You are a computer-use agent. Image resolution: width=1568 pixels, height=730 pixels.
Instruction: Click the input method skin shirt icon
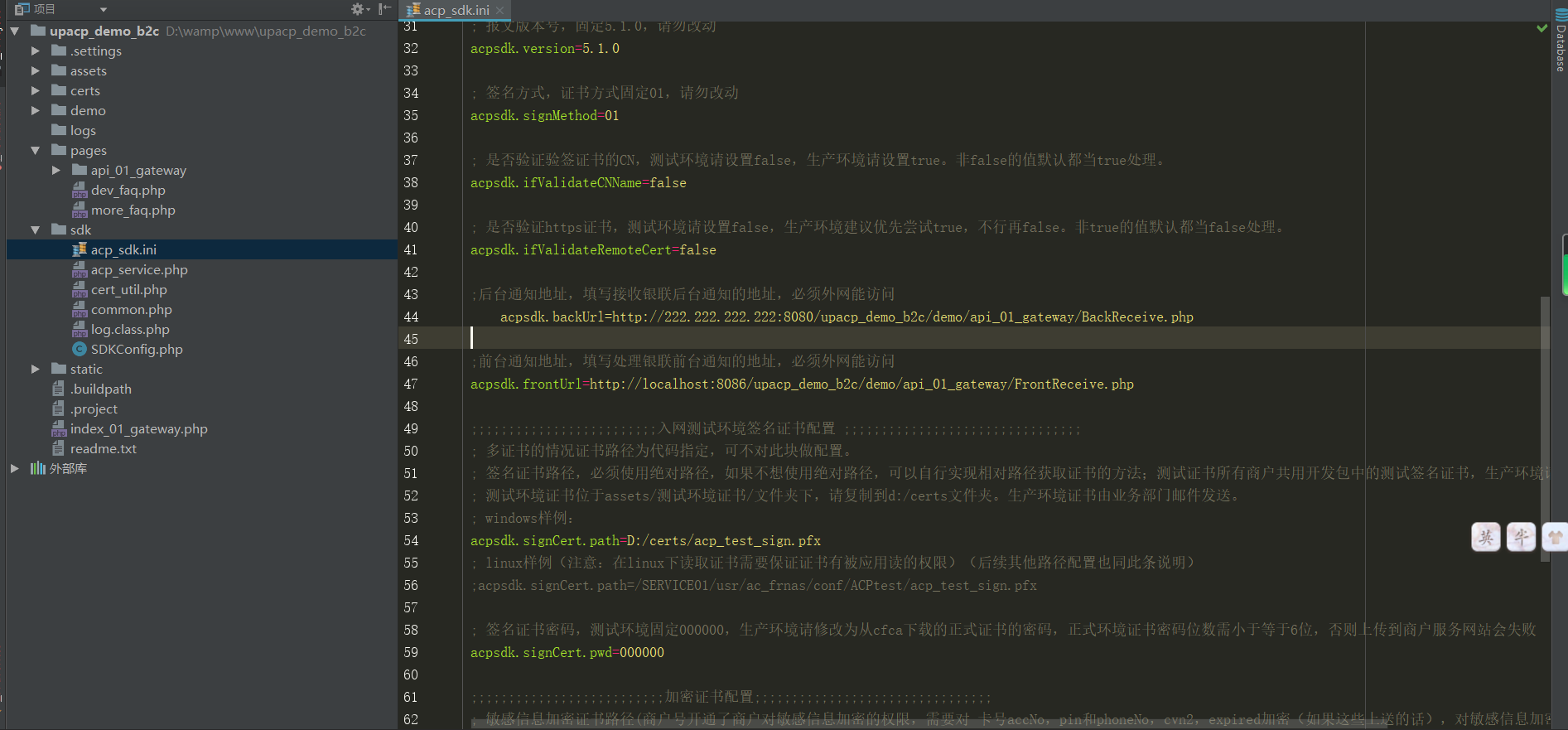click(x=1556, y=537)
